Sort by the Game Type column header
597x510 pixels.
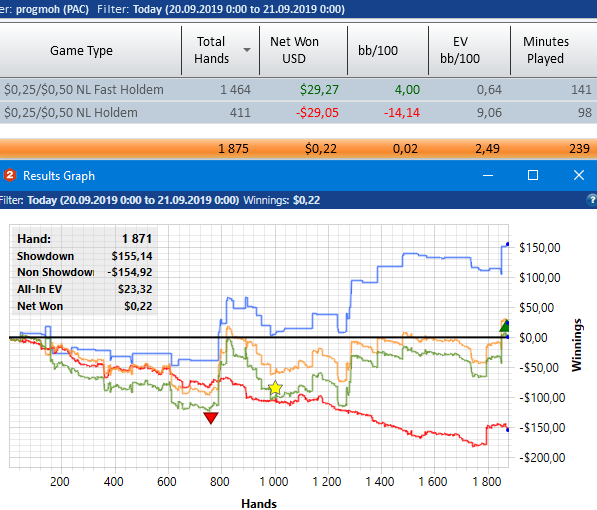(81, 50)
